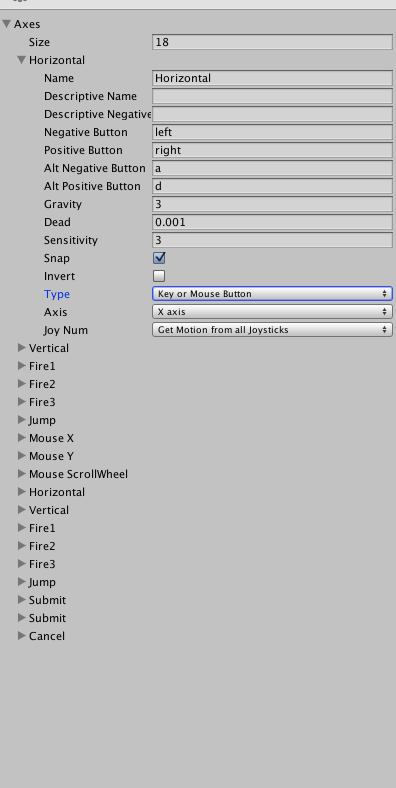
Task: Click the Size field showing 18
Action: point(272,42)
